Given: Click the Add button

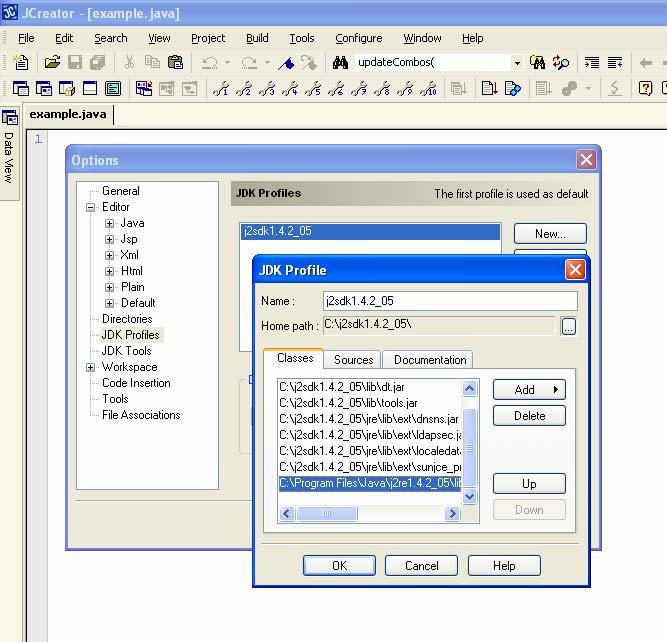Looking at the screenshot, I should [x=529, y=390].
